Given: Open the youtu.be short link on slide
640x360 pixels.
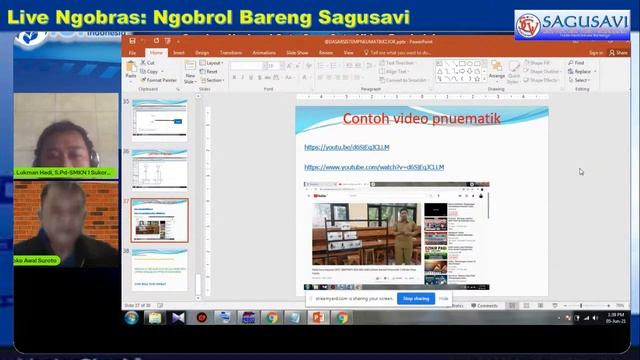Looking at the screenshot, I should (x=347, y=147).
